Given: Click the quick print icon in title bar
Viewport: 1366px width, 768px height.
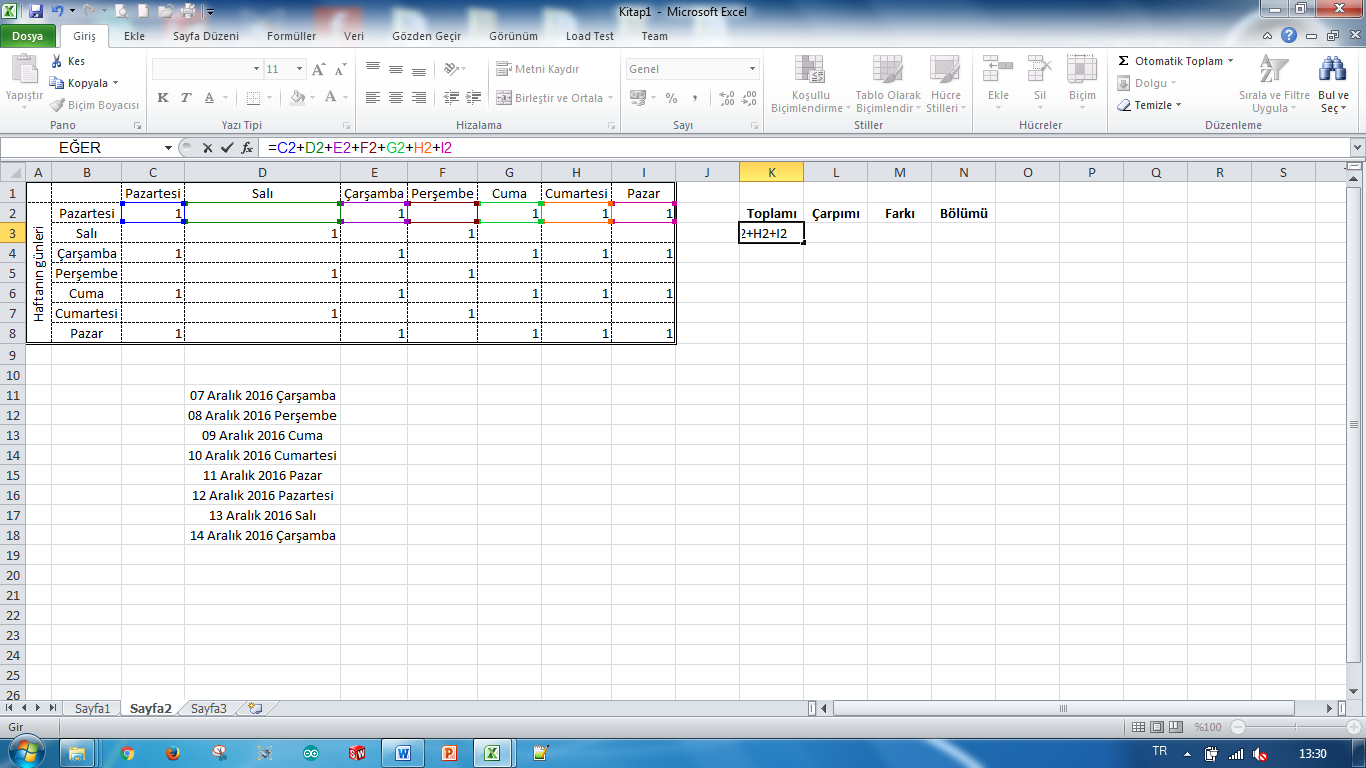Looking at the screenshot, I should coord(187,11).
